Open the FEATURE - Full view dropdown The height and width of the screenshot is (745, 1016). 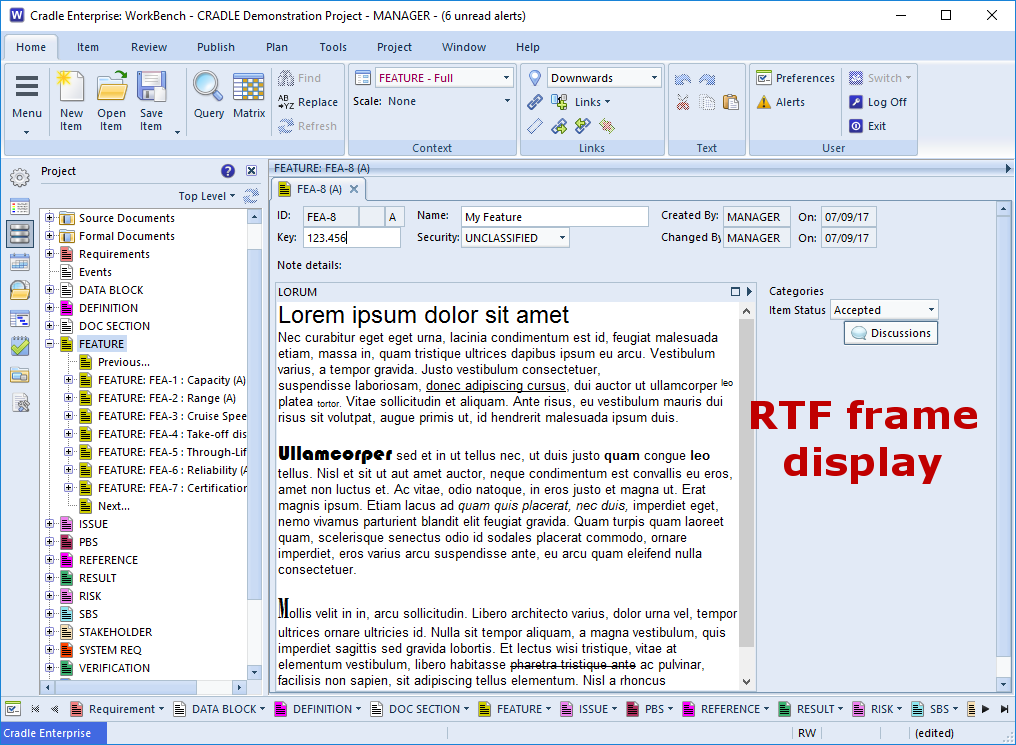point(506,78)
